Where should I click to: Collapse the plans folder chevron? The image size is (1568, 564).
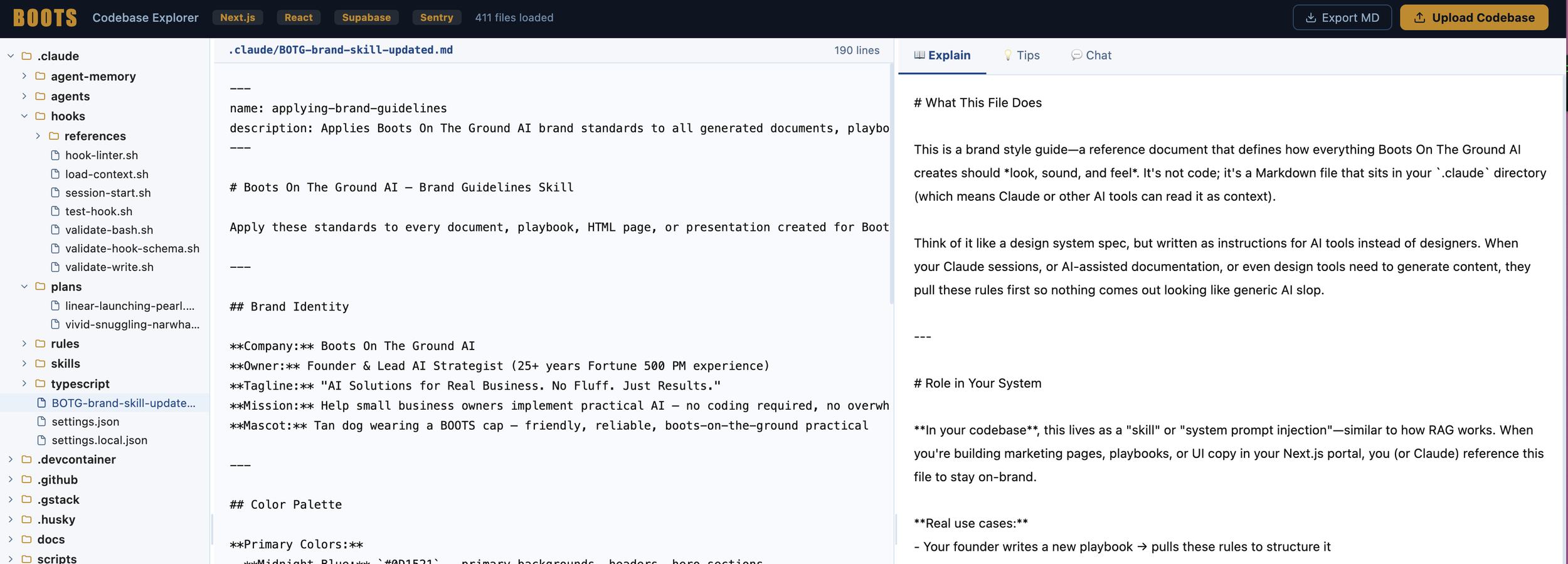pos(24,287)
